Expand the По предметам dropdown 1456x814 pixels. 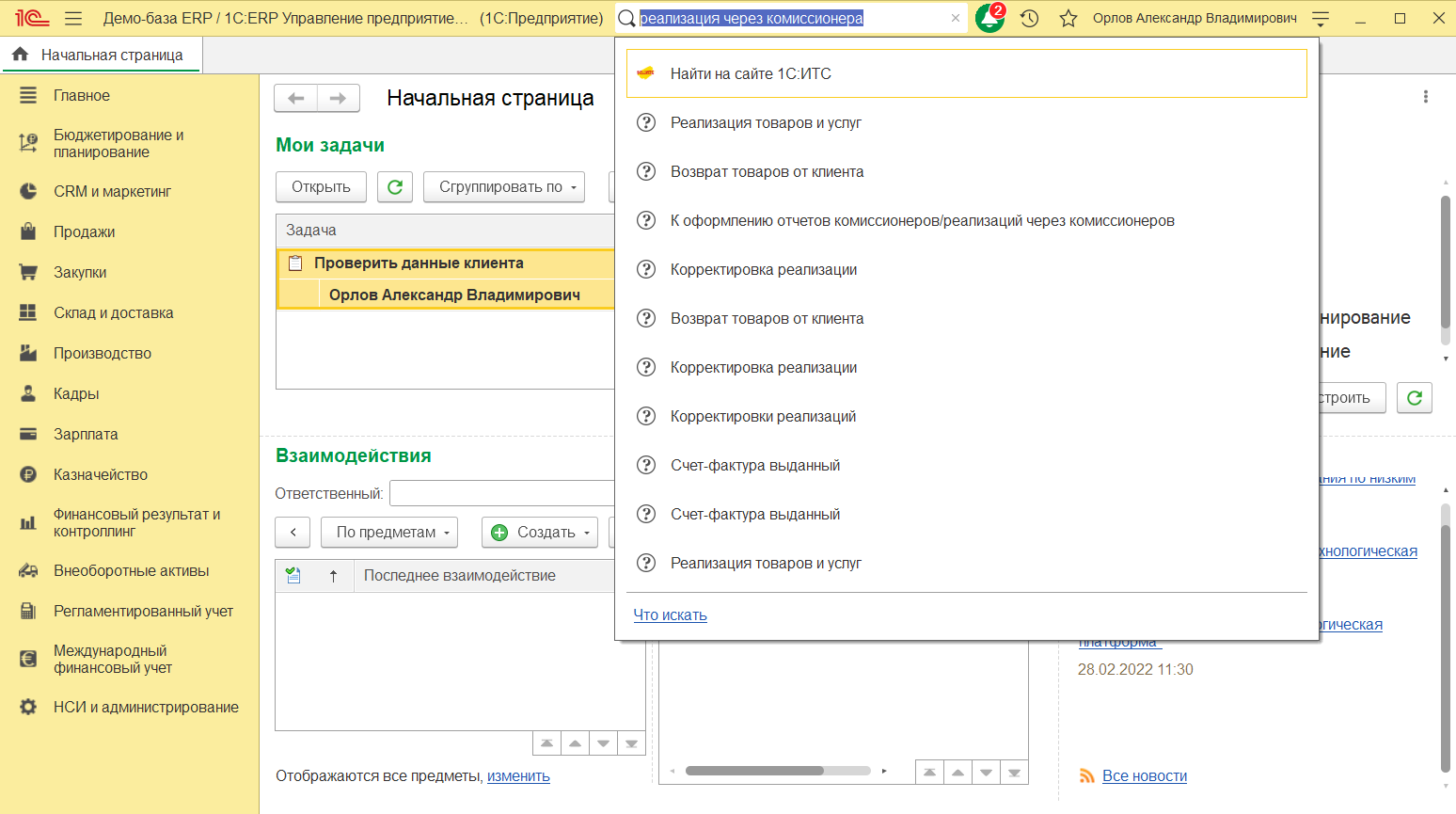pos(389,533)
